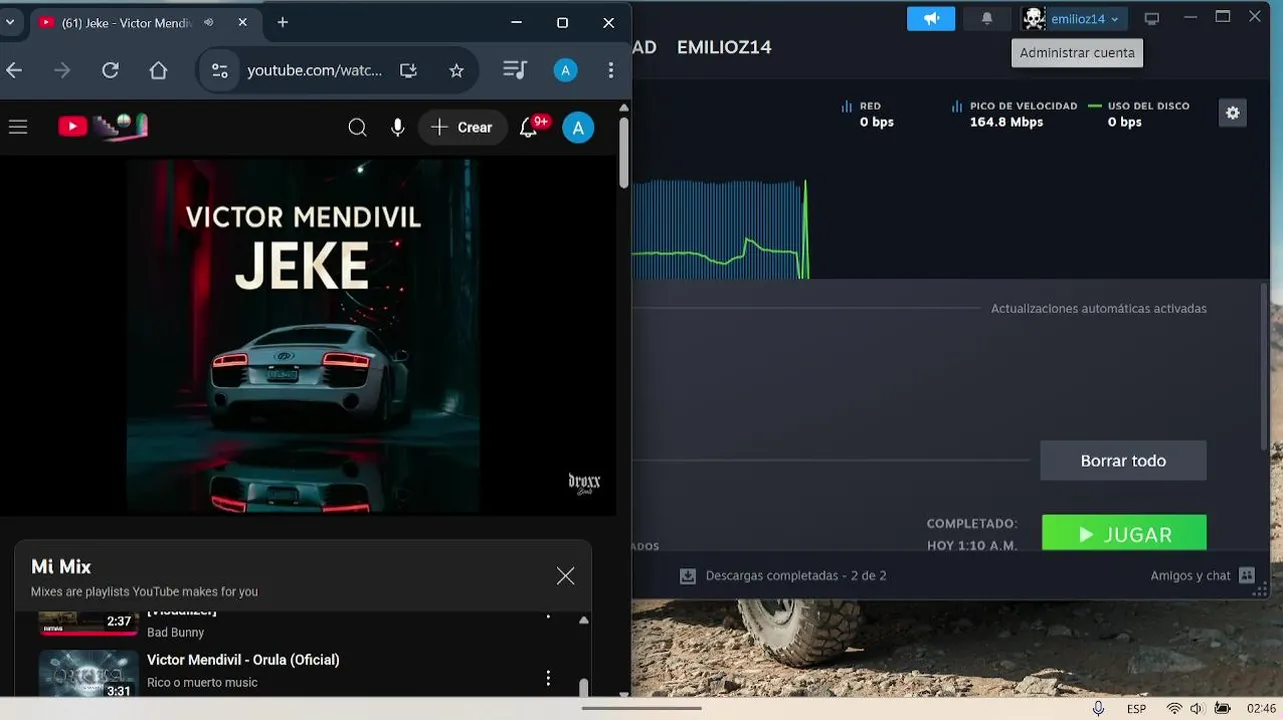The width and height of the screenshot is (1283, 720).
Task: Click the Steam download graph
Action: click(x=720, y=229)
